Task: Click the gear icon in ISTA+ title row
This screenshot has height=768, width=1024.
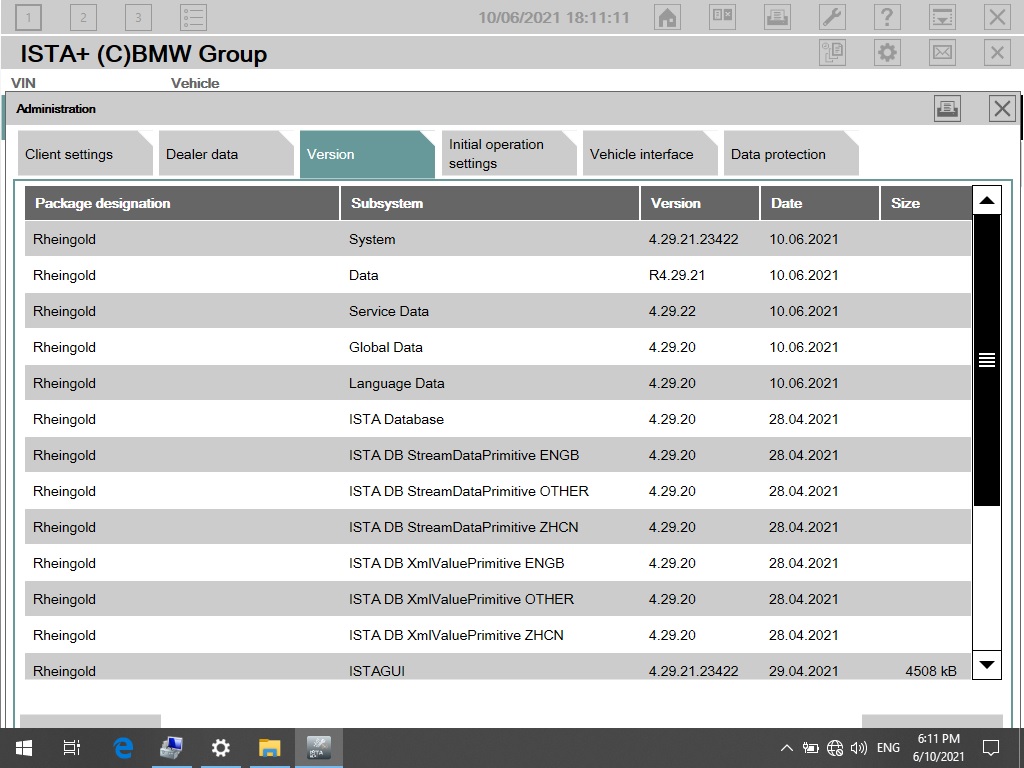Action: coord(887,52)
